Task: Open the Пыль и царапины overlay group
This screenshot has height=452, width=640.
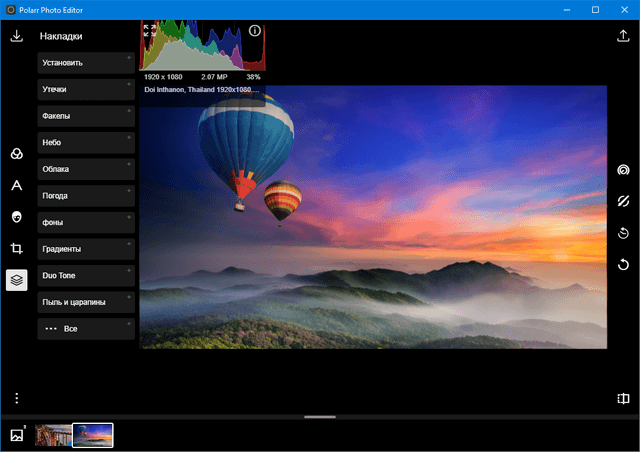Action: (86, 301)
